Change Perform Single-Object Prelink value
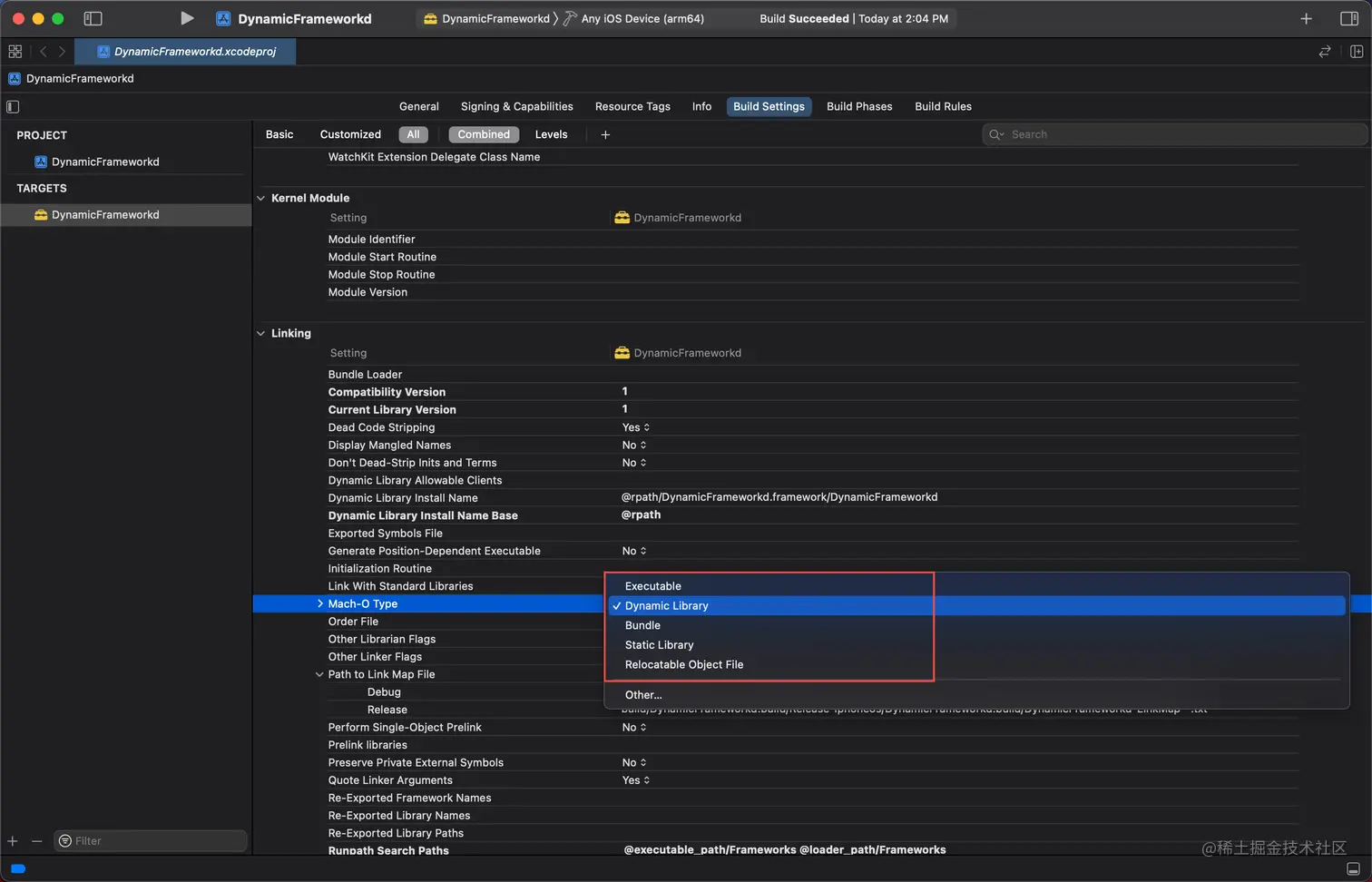This screenshot has width=1372, height=882. [634, 728]
